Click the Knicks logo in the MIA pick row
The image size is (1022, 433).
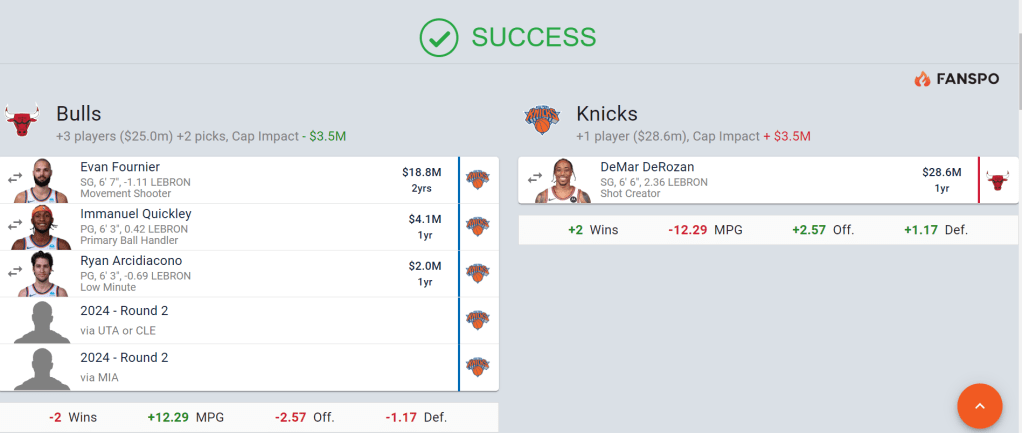(x=478, y=367)
